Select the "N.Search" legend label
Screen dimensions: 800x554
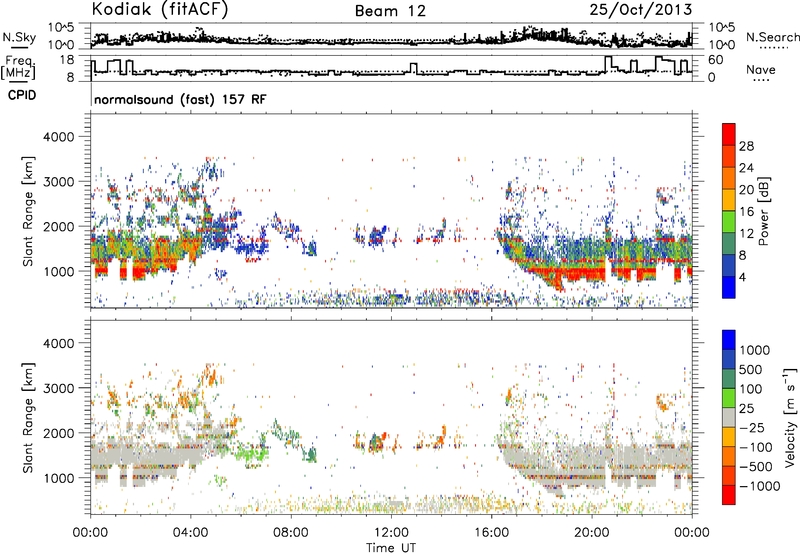point(772,37)
